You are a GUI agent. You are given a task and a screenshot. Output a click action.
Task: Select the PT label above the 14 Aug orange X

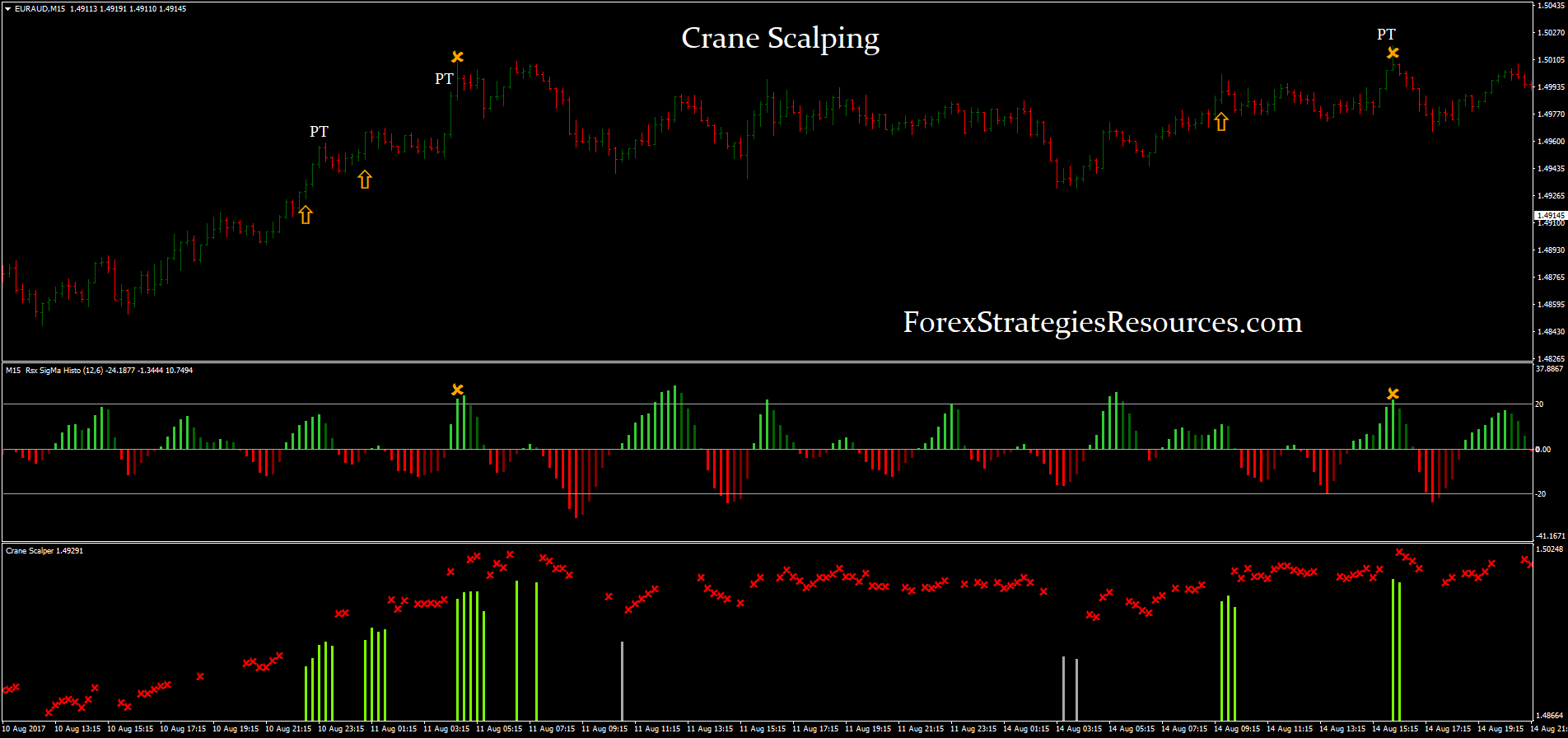(x=1387, y=35)
